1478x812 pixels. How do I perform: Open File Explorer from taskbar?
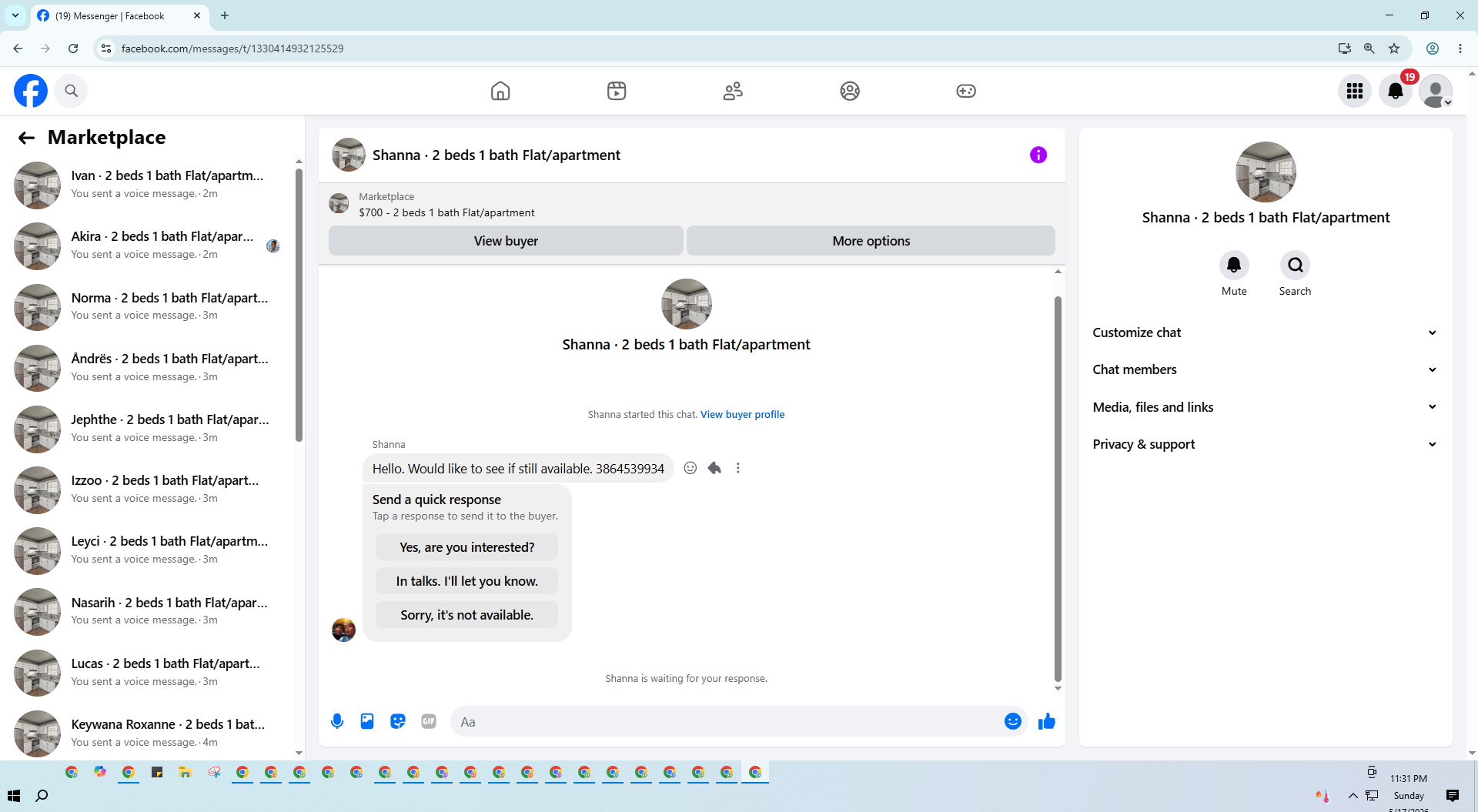pyautogui.click(x=186, y=772)
